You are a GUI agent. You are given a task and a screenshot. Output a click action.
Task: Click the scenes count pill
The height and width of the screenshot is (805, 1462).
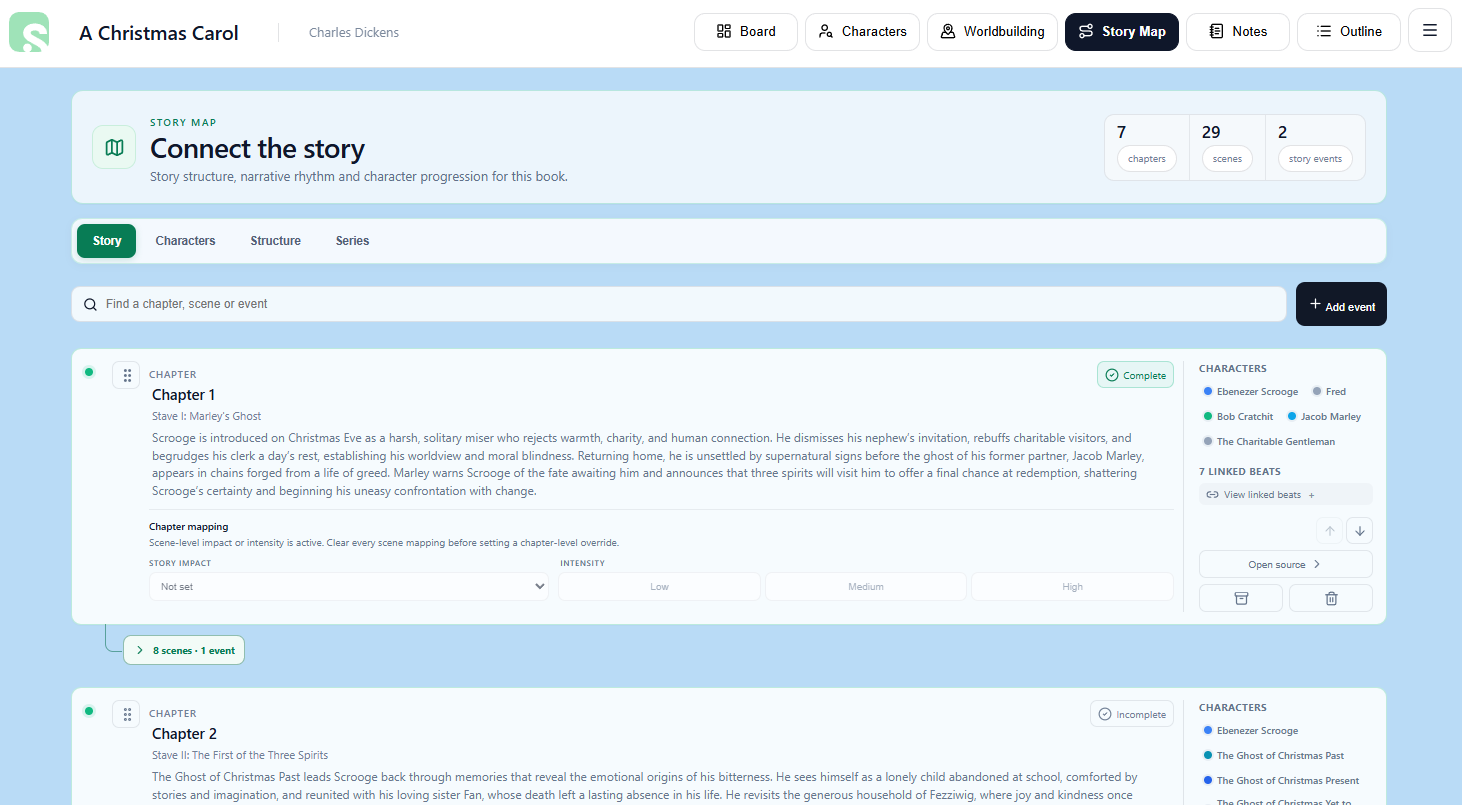click(1227, 159)
